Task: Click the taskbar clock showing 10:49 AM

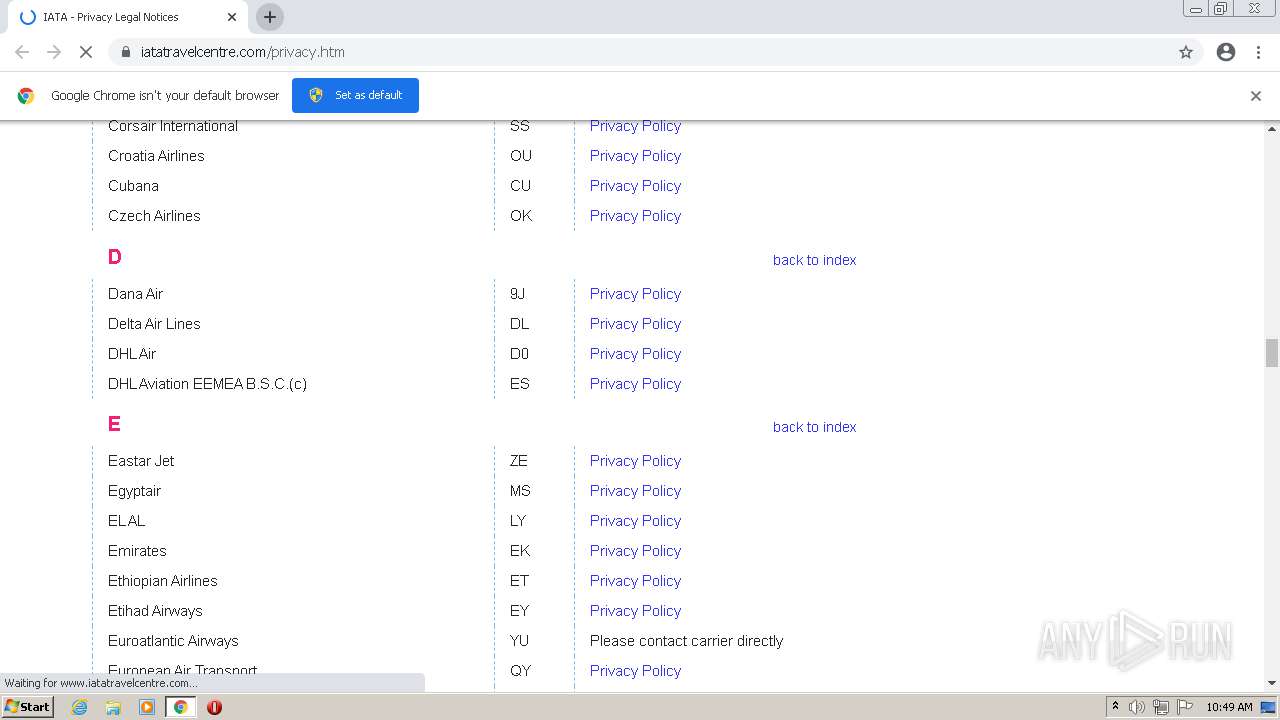Action: coord(1229,707)
